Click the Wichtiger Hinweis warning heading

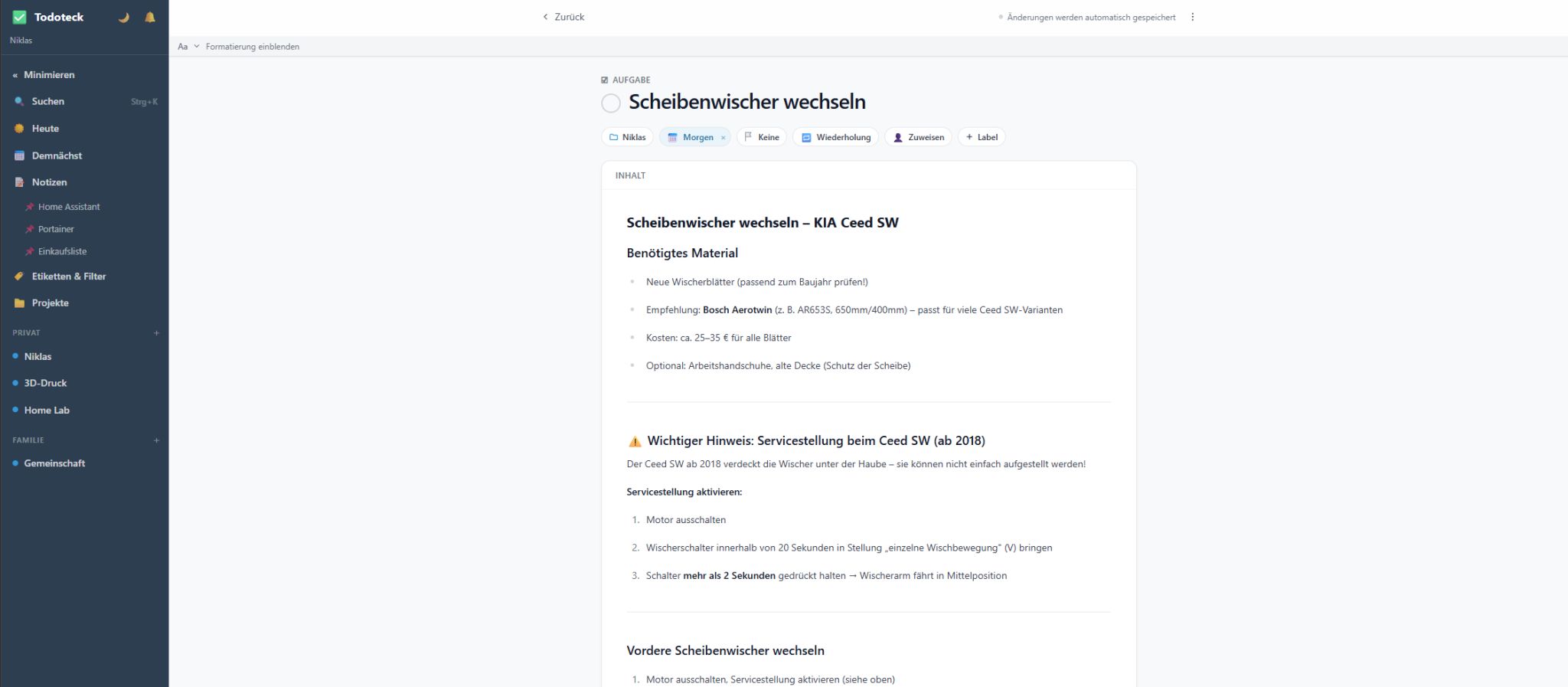(x=806, y=441)
